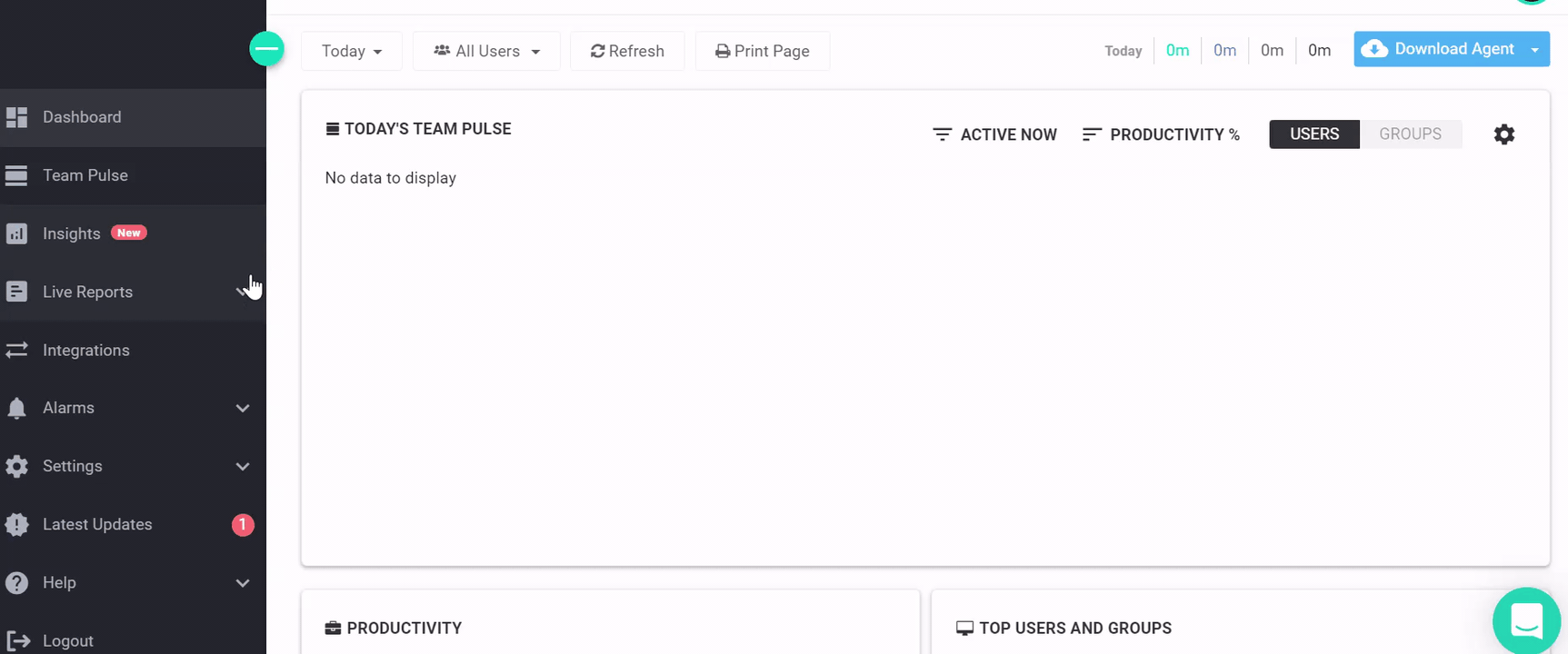Image resolution: width=1568 pixels, height=654 pixels.
Task: Click the Today's Team Pulse list icon
Action: coord(333,129)
